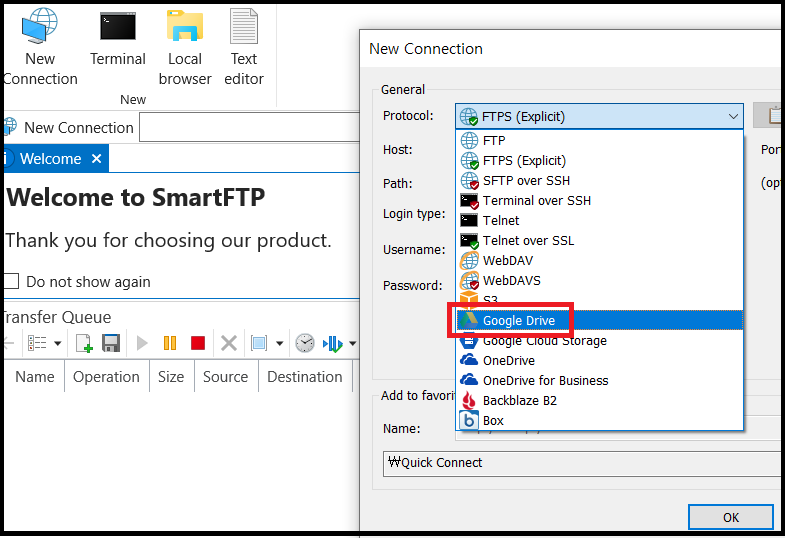Click the add new queue item icon
Viewport: 785px width, 538px height.
tap(84, 343)
